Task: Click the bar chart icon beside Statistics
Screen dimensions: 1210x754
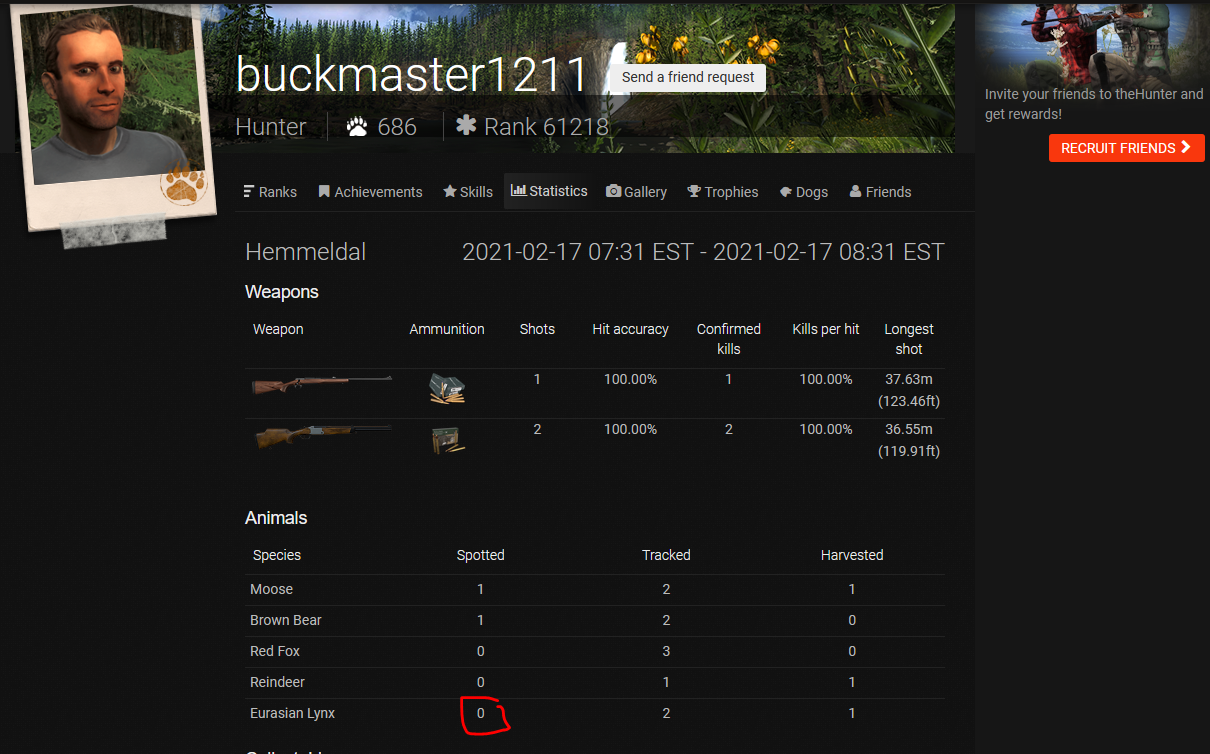Action: (518, 190)
